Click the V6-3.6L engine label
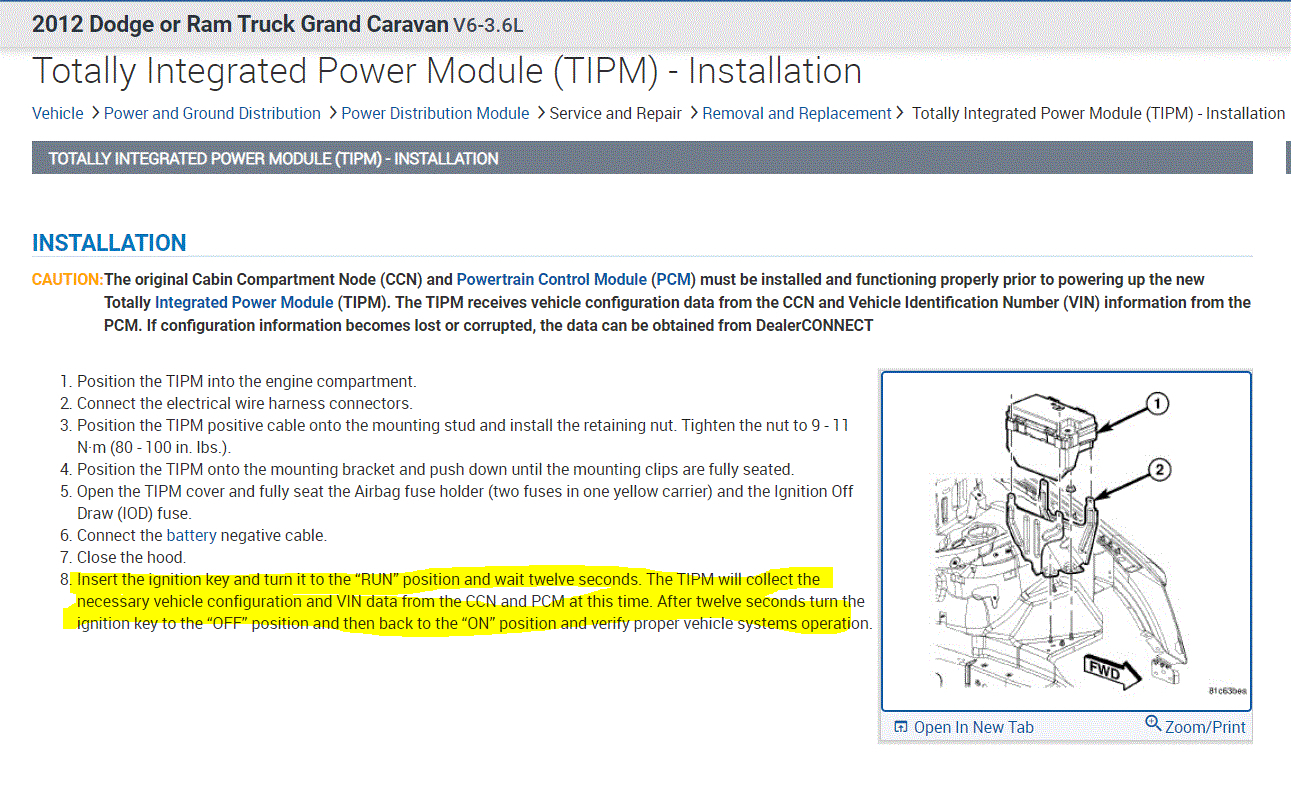The height and width of the screenshot is (789, 1291). [x=488, y=25]
